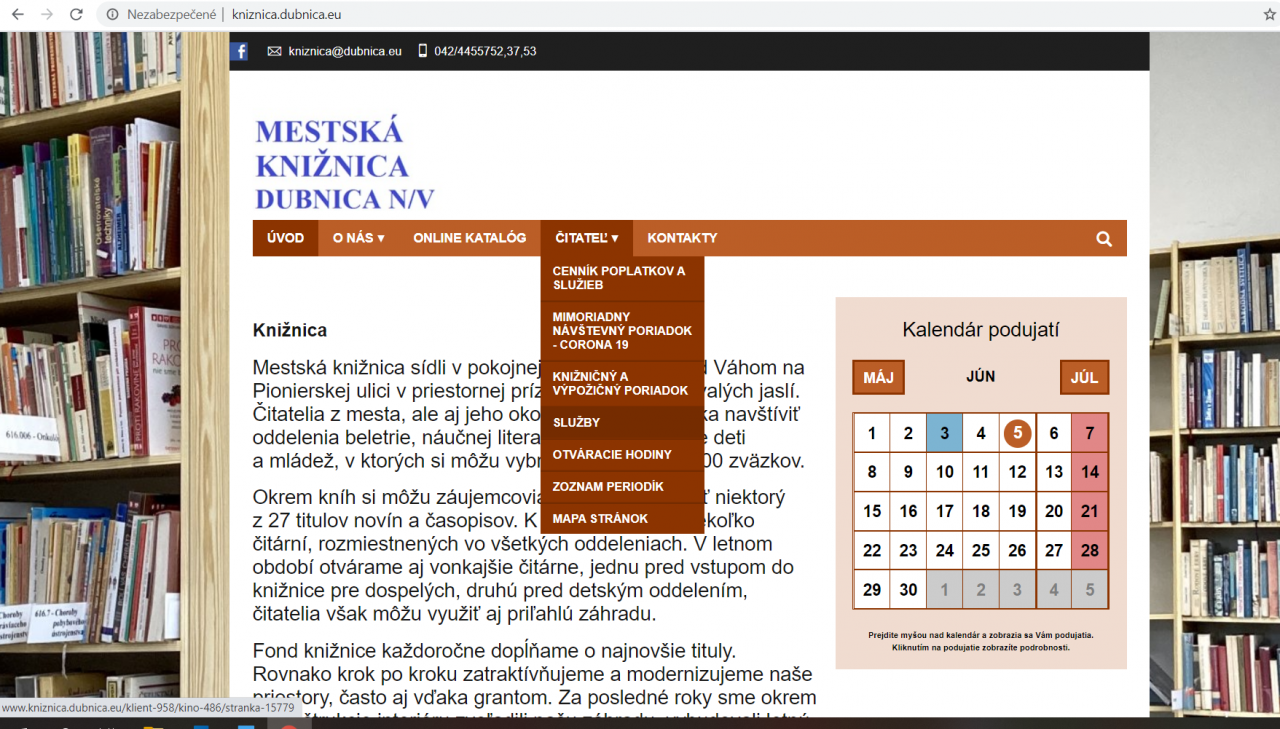Click the envelope email icon

click(x=274, y=51)
